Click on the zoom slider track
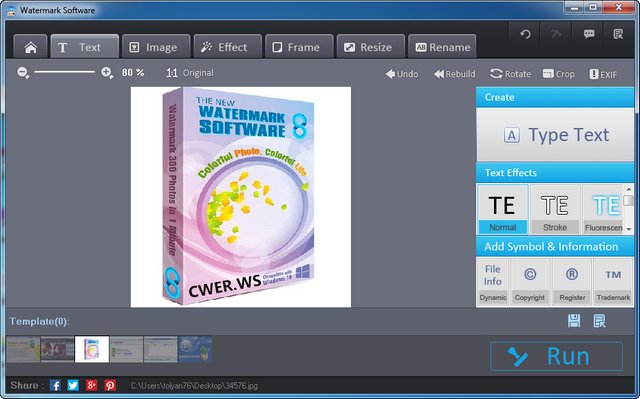This screenshot has width=640, height=399. coord(64,72)
